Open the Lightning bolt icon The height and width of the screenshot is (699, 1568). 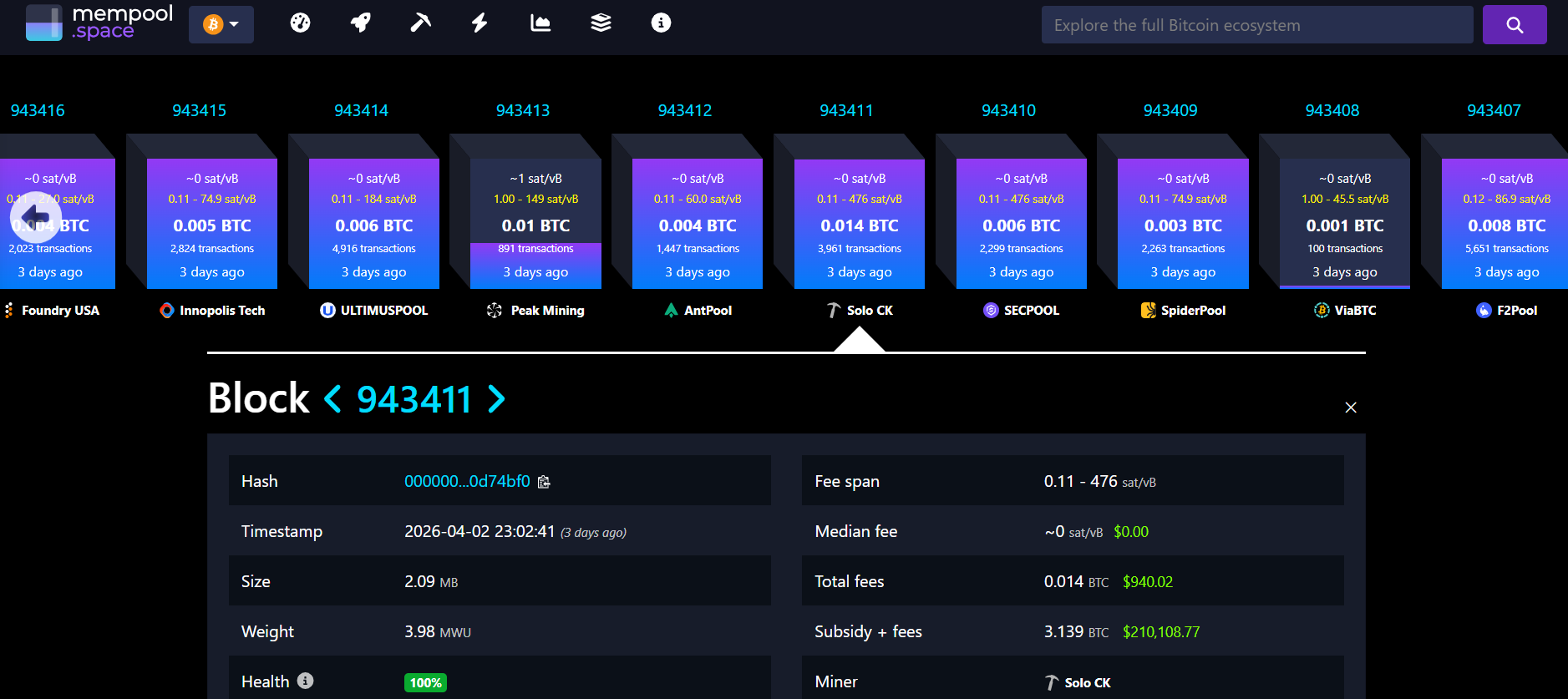coord(480,23)
